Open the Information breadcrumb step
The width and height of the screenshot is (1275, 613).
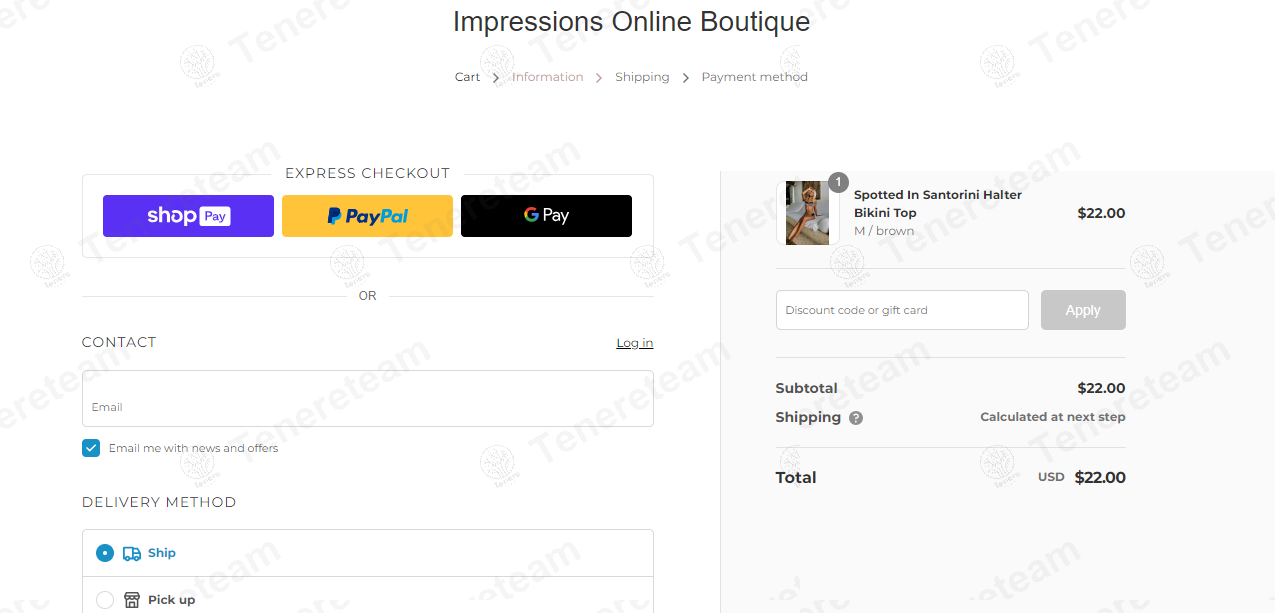[547, 77]
